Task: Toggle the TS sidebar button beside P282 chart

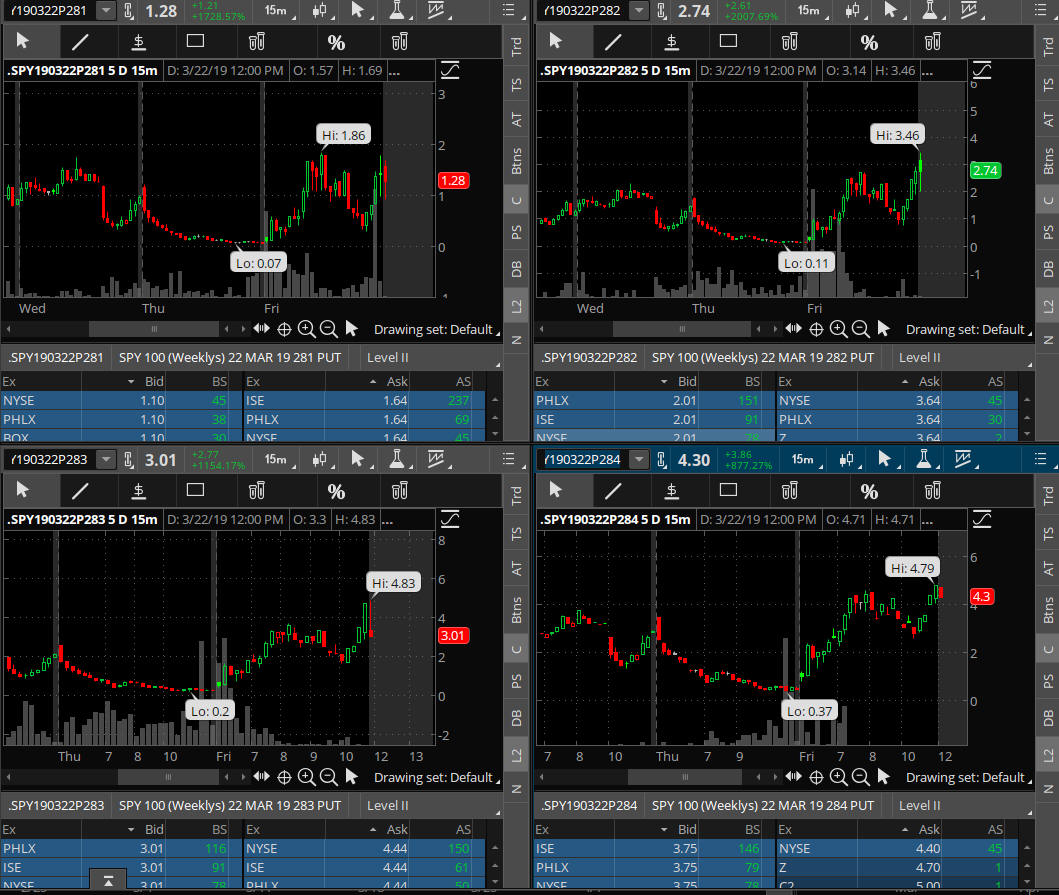Action: (1048, 85)
